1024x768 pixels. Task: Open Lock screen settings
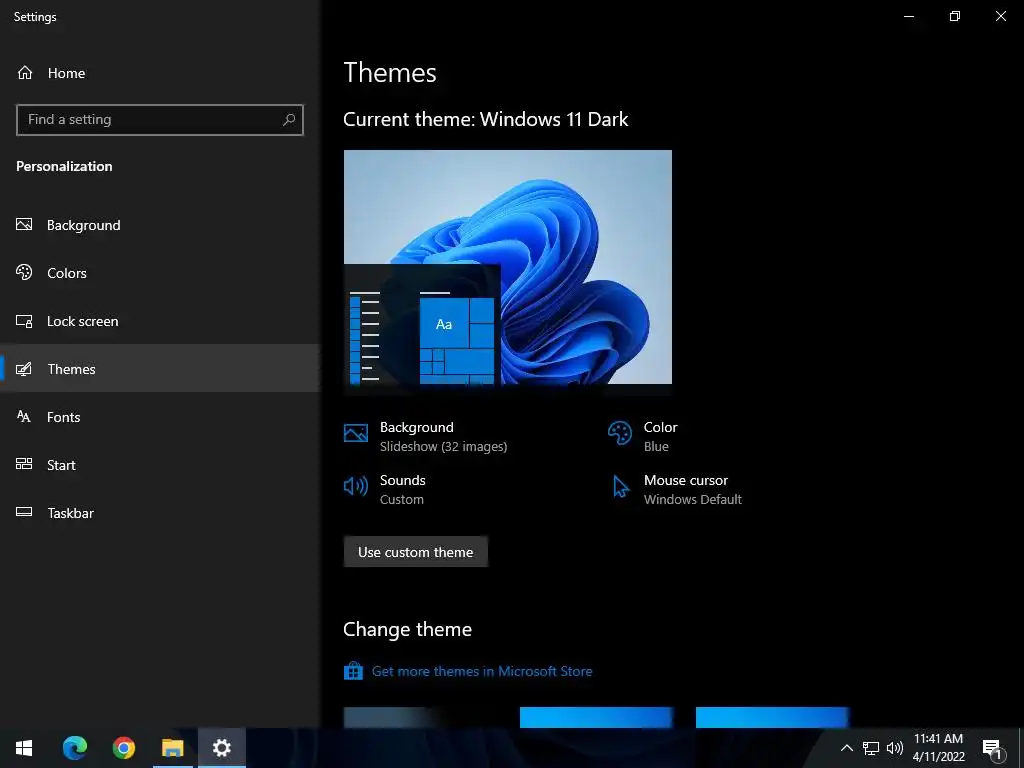pos(160,321)
